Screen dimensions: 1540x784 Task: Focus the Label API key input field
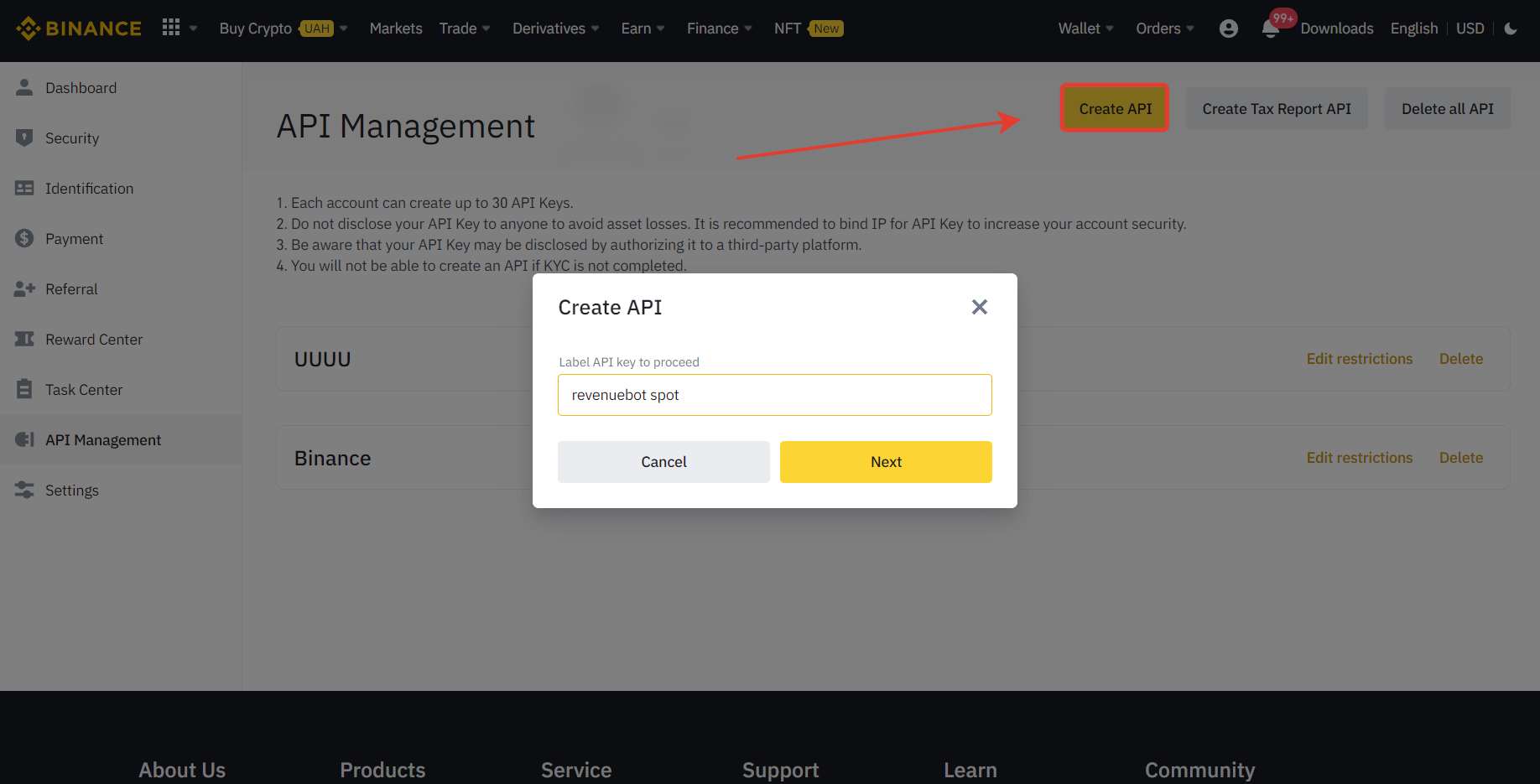pyautogui.click(x=775, y=395)
